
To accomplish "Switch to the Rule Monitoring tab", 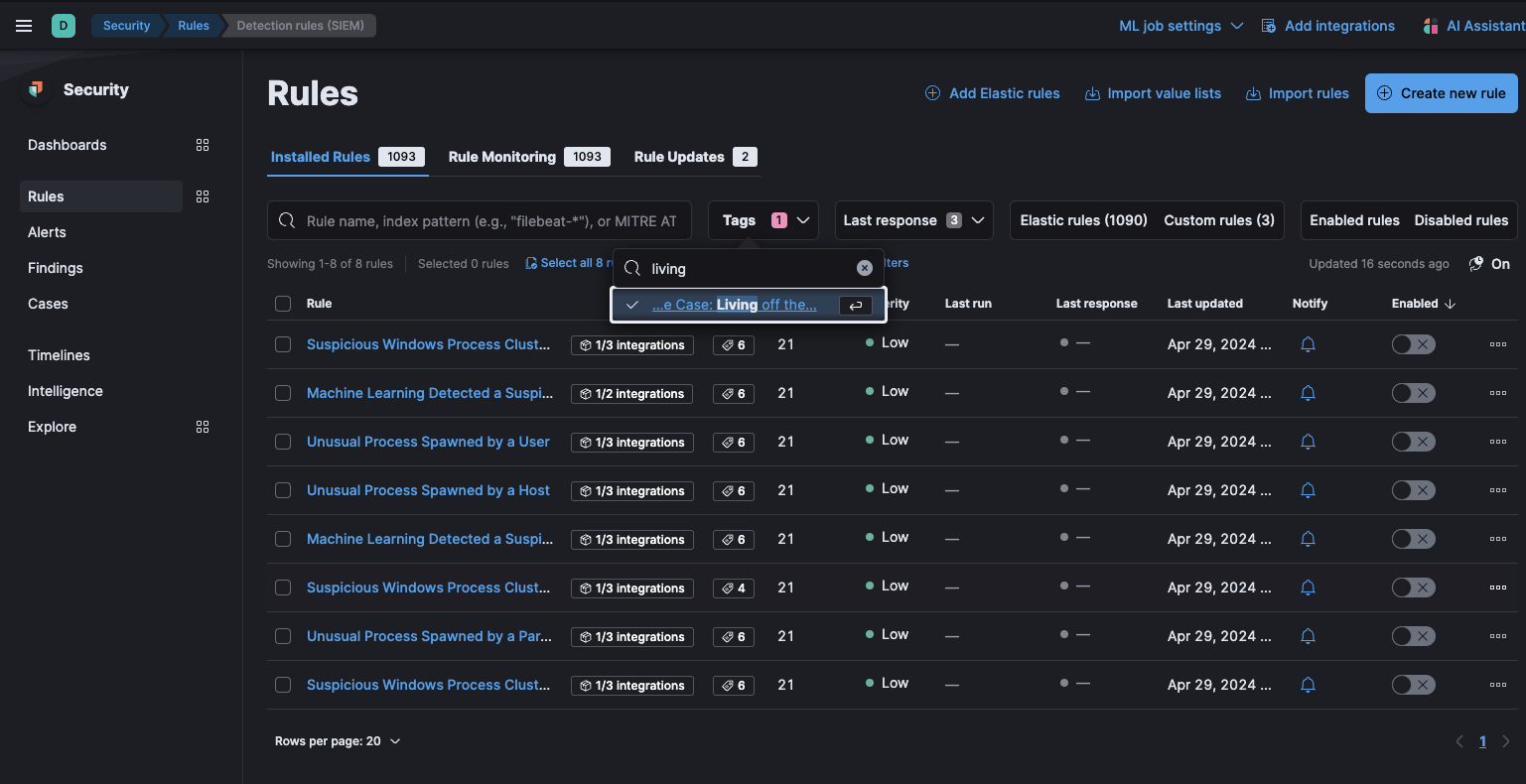I will tap(502, 156).
